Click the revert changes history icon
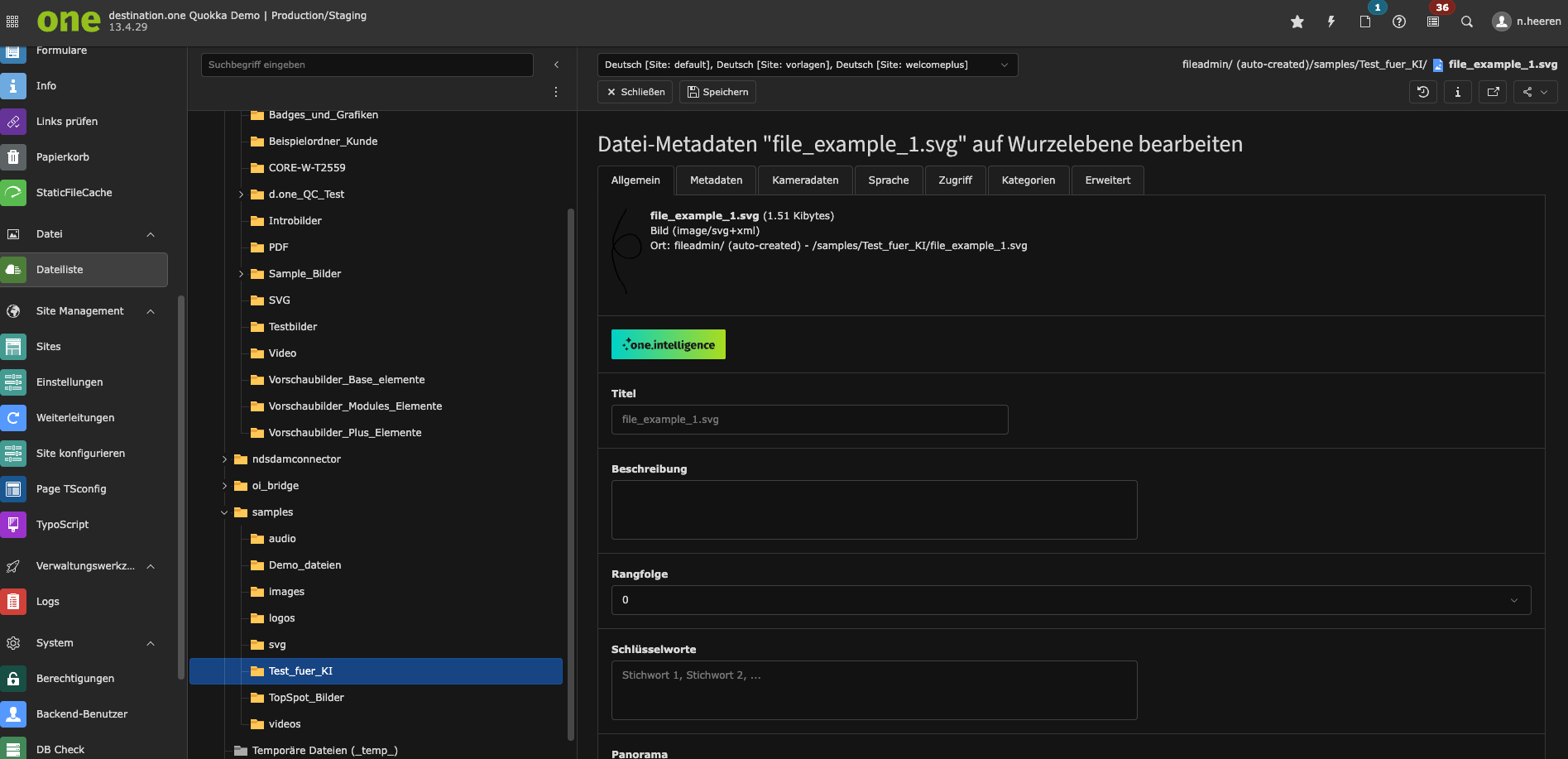The height and width of the screenshot is (759, 1568). point(1423,92)
